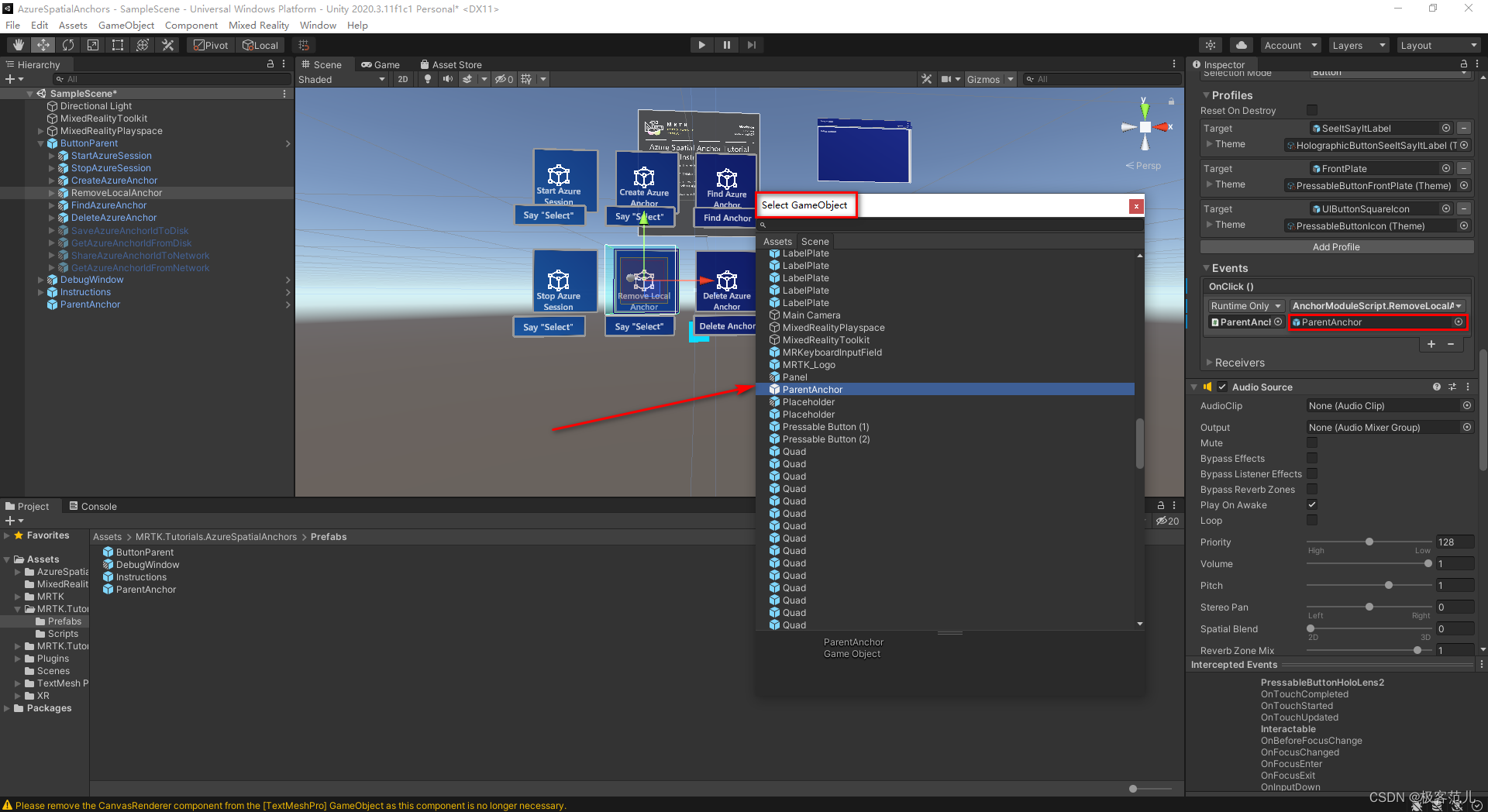Lock the Hierarchy panel

(270, 64)
